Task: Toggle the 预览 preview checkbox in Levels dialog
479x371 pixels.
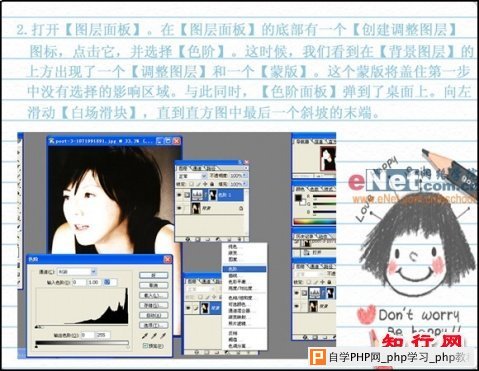Action: click(145, 346)
